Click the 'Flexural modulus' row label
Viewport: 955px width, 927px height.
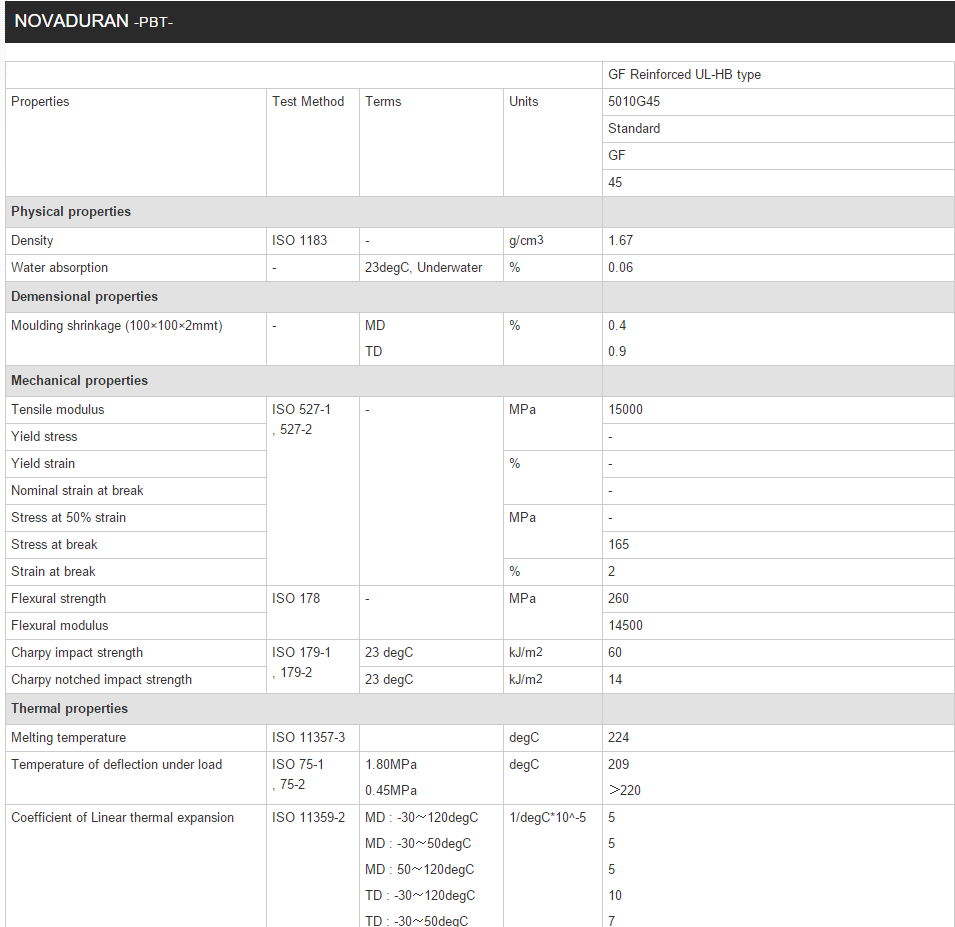click(60, 626)
